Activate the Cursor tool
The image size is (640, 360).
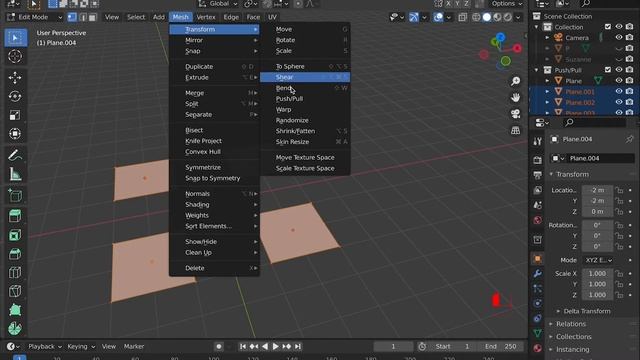click(16, 56)
